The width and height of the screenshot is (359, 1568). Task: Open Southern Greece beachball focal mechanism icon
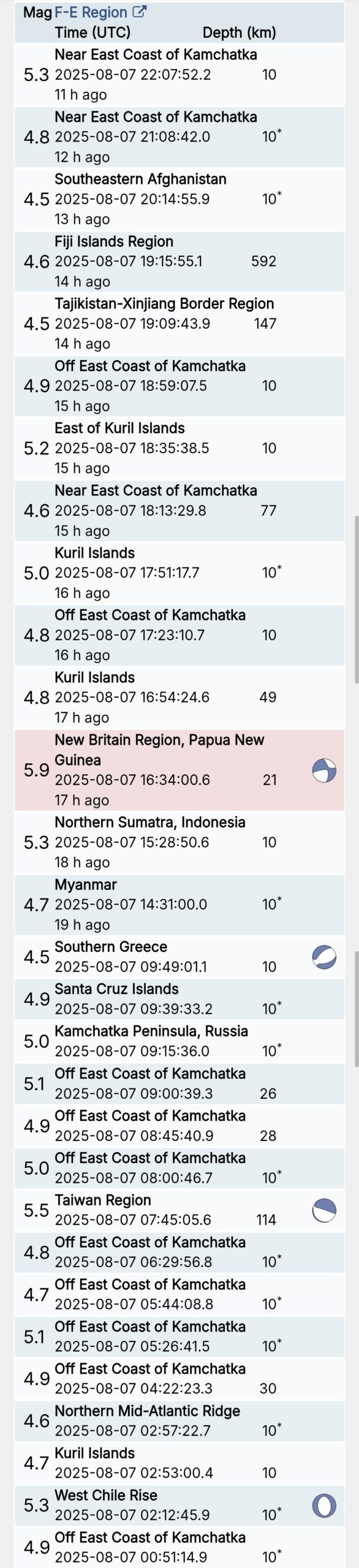(x=324, y=957)
